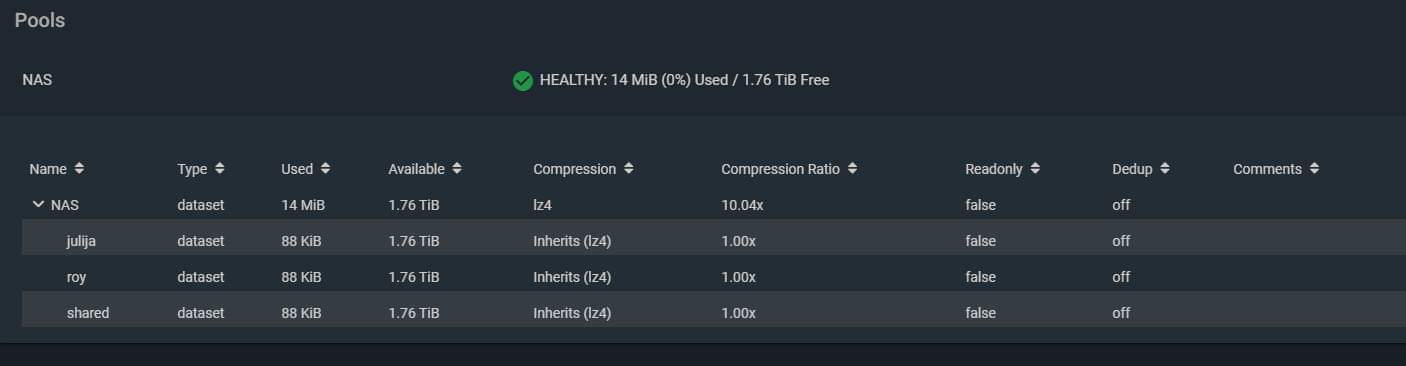Viewport: 1406px width, 366px height.
Task: Sort by Comments column arrow icon
Action: pyautogui.click(x=1314, y=169)
